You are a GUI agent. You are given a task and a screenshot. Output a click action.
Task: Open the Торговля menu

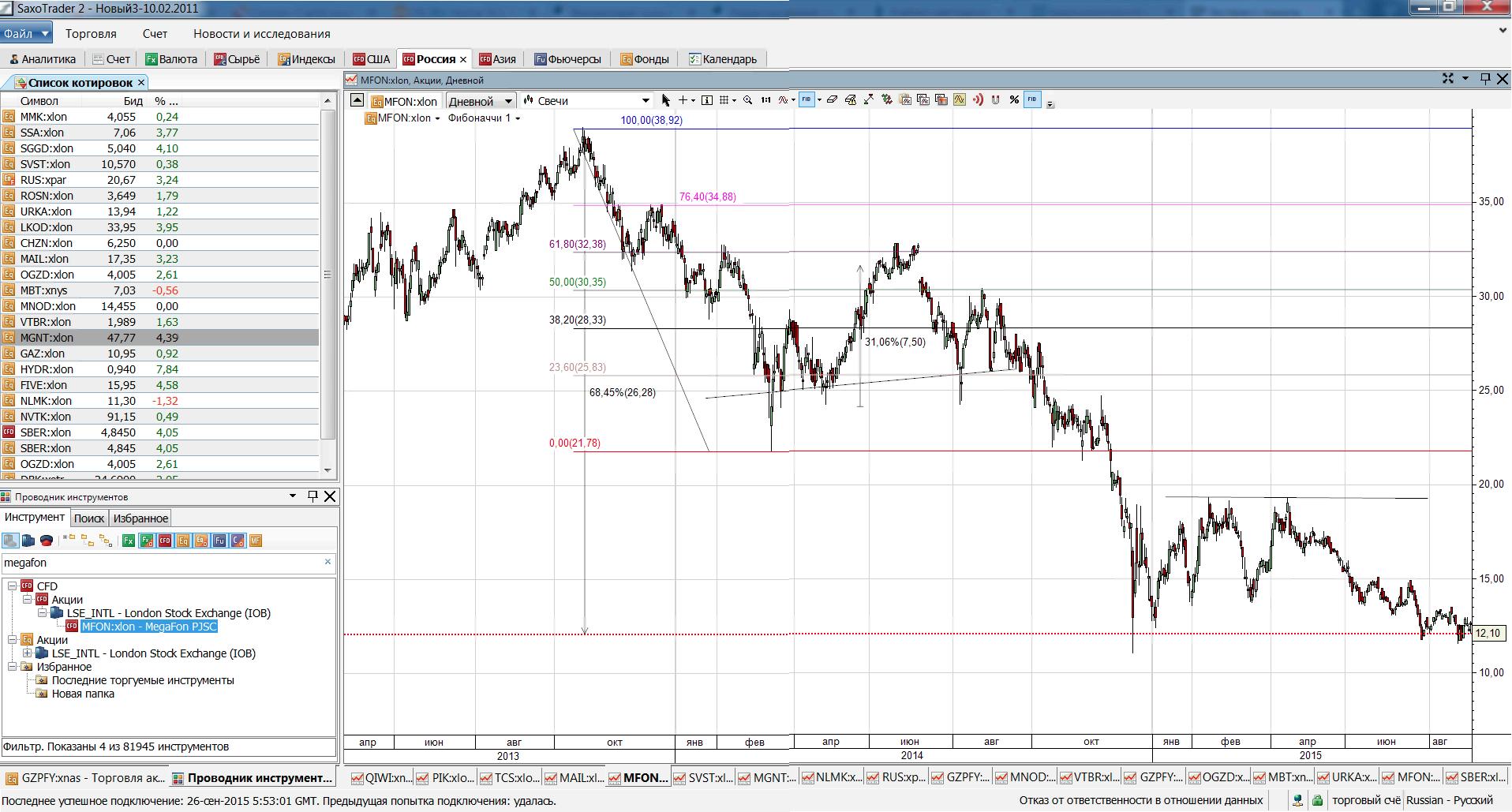(91, 34)
